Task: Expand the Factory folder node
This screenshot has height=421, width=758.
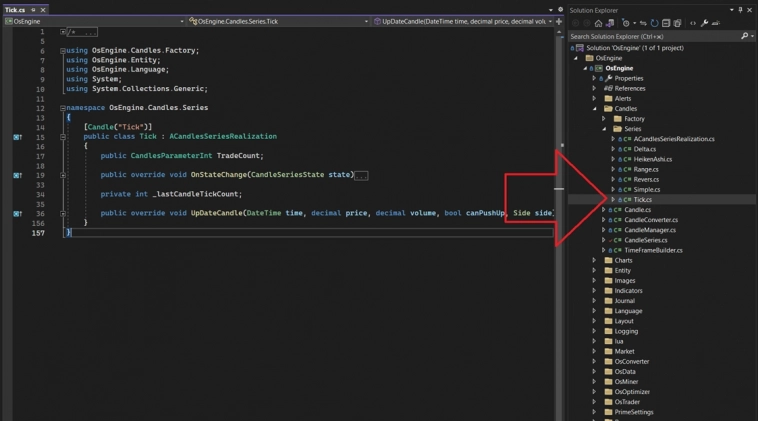Action: (604, 119)
